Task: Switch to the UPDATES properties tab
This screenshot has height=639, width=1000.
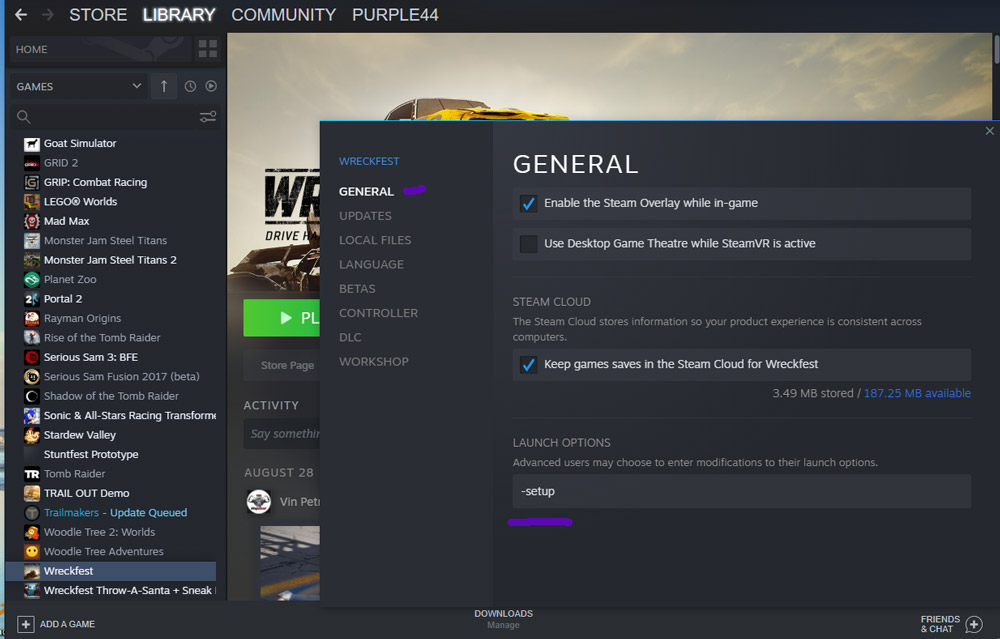Action: click(365, 216)
